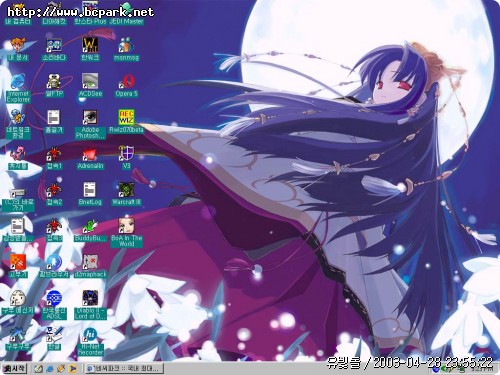Viewport: 500px width, 375px height.
Task: Launch the 소리바다 shortcut
Action: [x=54, y=49]
